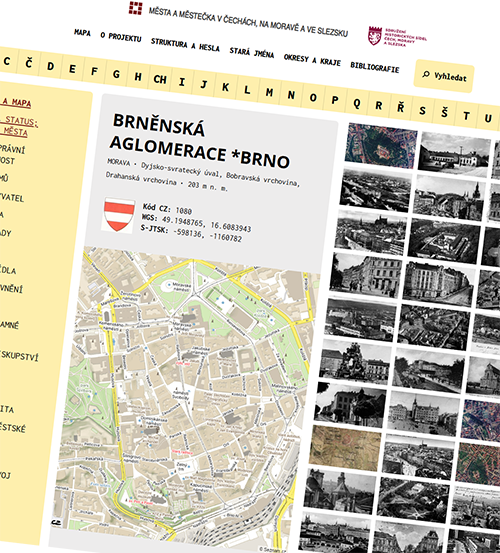Open the O PROJEKTU page
Screen dimensions: 500x553
[121, 37]
